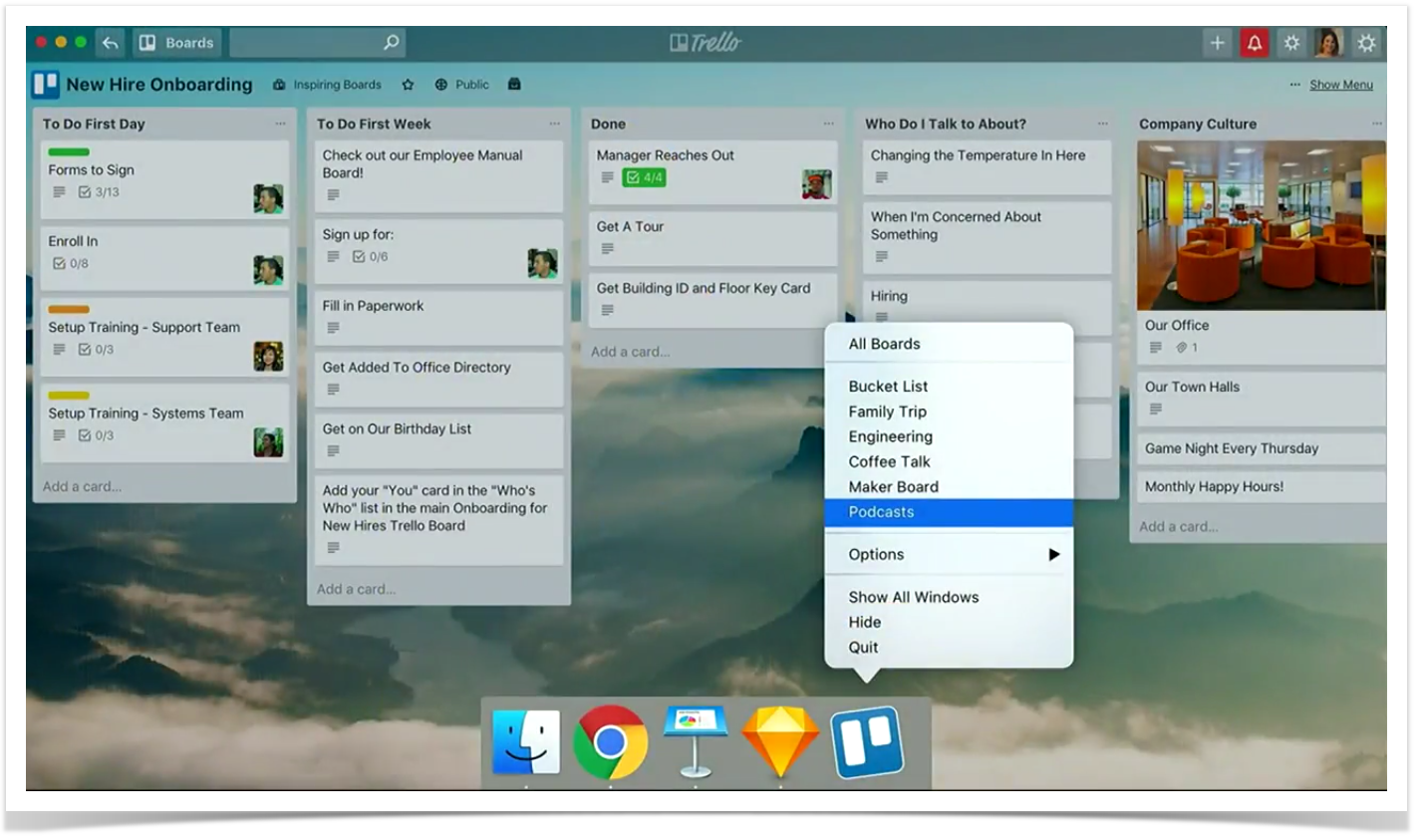Open the profile avatar in the top bar
Viewport: 1421px width, 840px height.
click(1328, 43)
